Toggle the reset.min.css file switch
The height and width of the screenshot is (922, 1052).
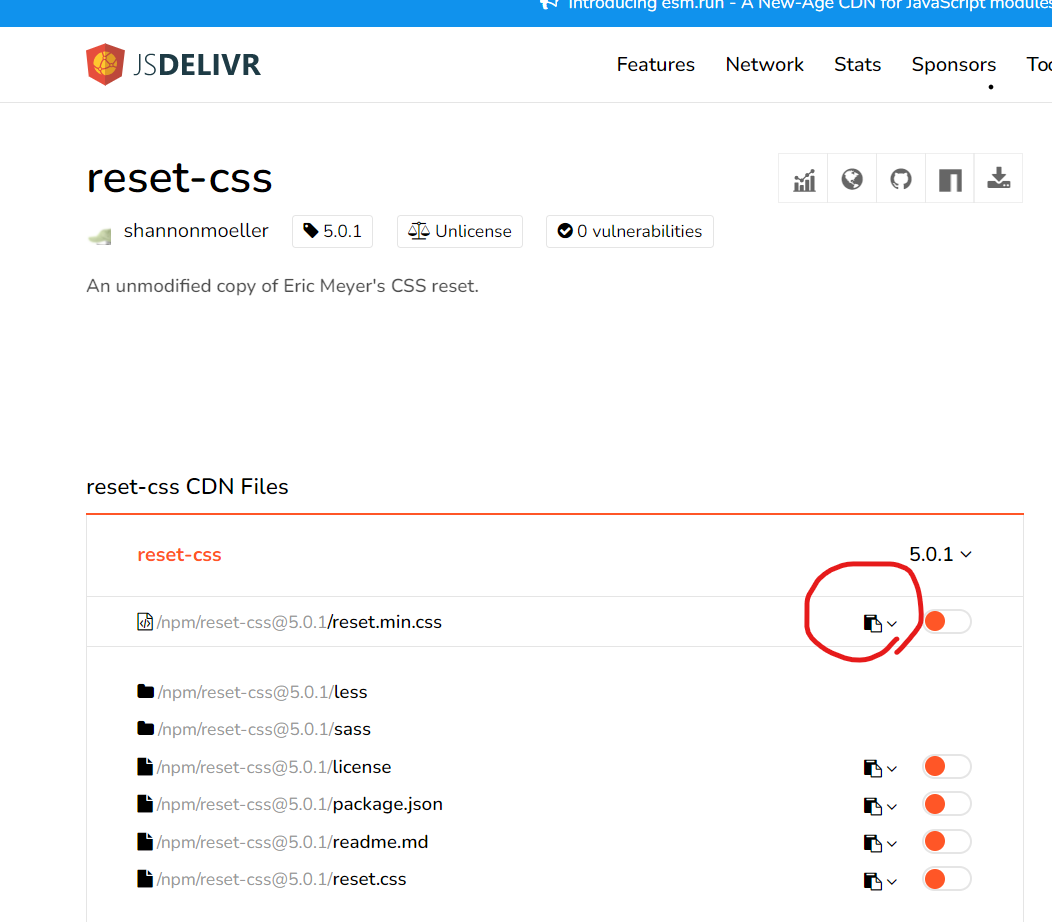947,621
